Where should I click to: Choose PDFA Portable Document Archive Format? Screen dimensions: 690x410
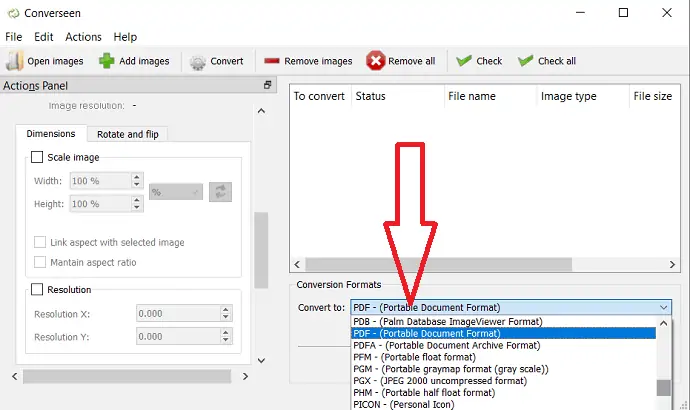pyautogui.click(x=503, y=345)
